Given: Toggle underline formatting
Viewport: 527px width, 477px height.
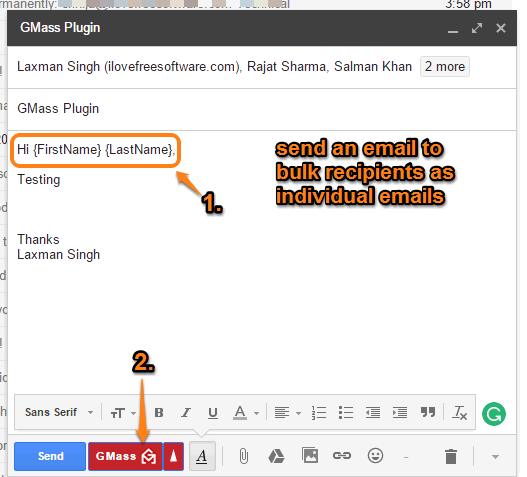Looking at the screenshot, I should [212, 412].
